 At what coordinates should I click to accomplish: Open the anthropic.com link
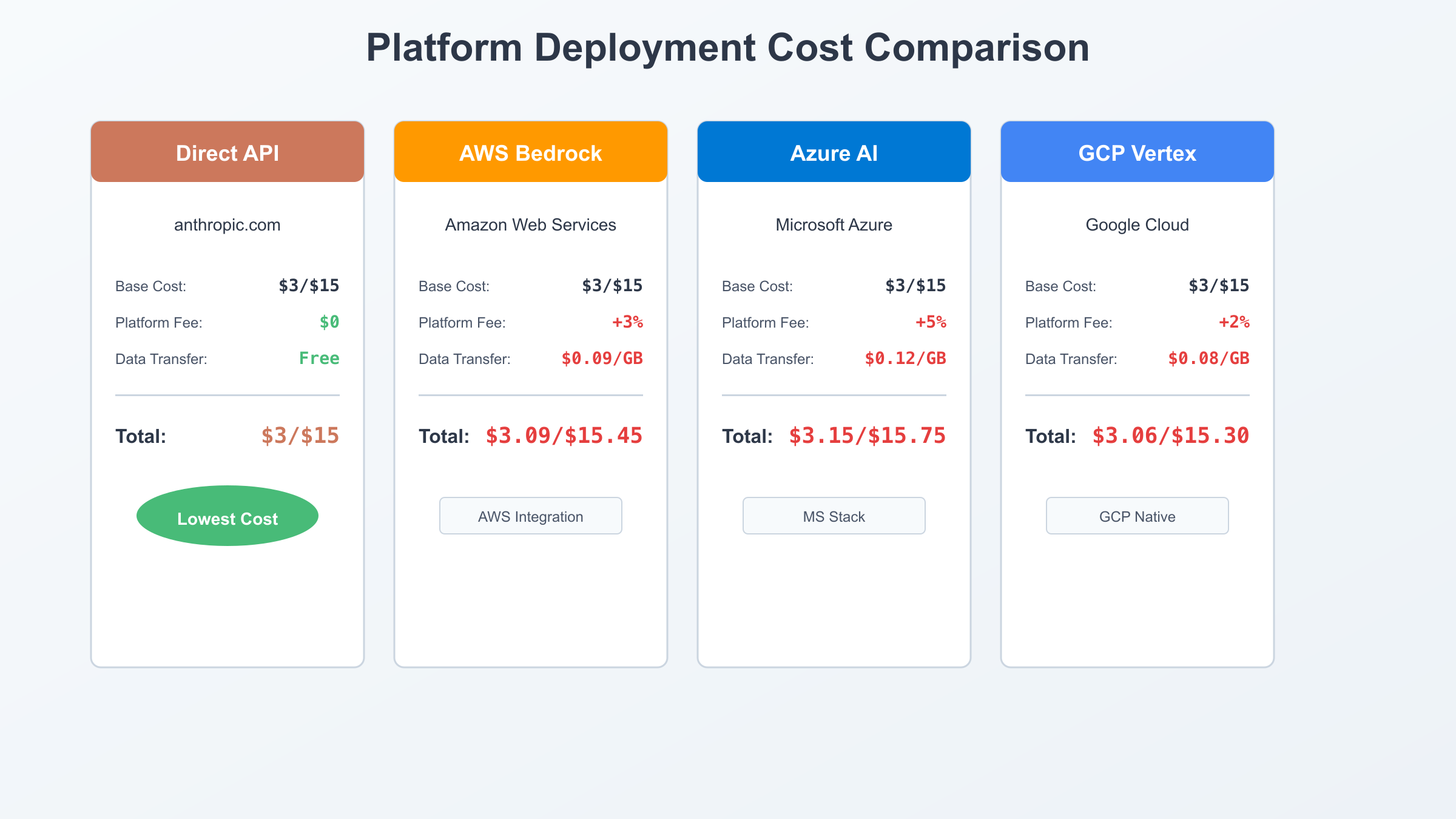pyautogui.click(x=227, y=225)
